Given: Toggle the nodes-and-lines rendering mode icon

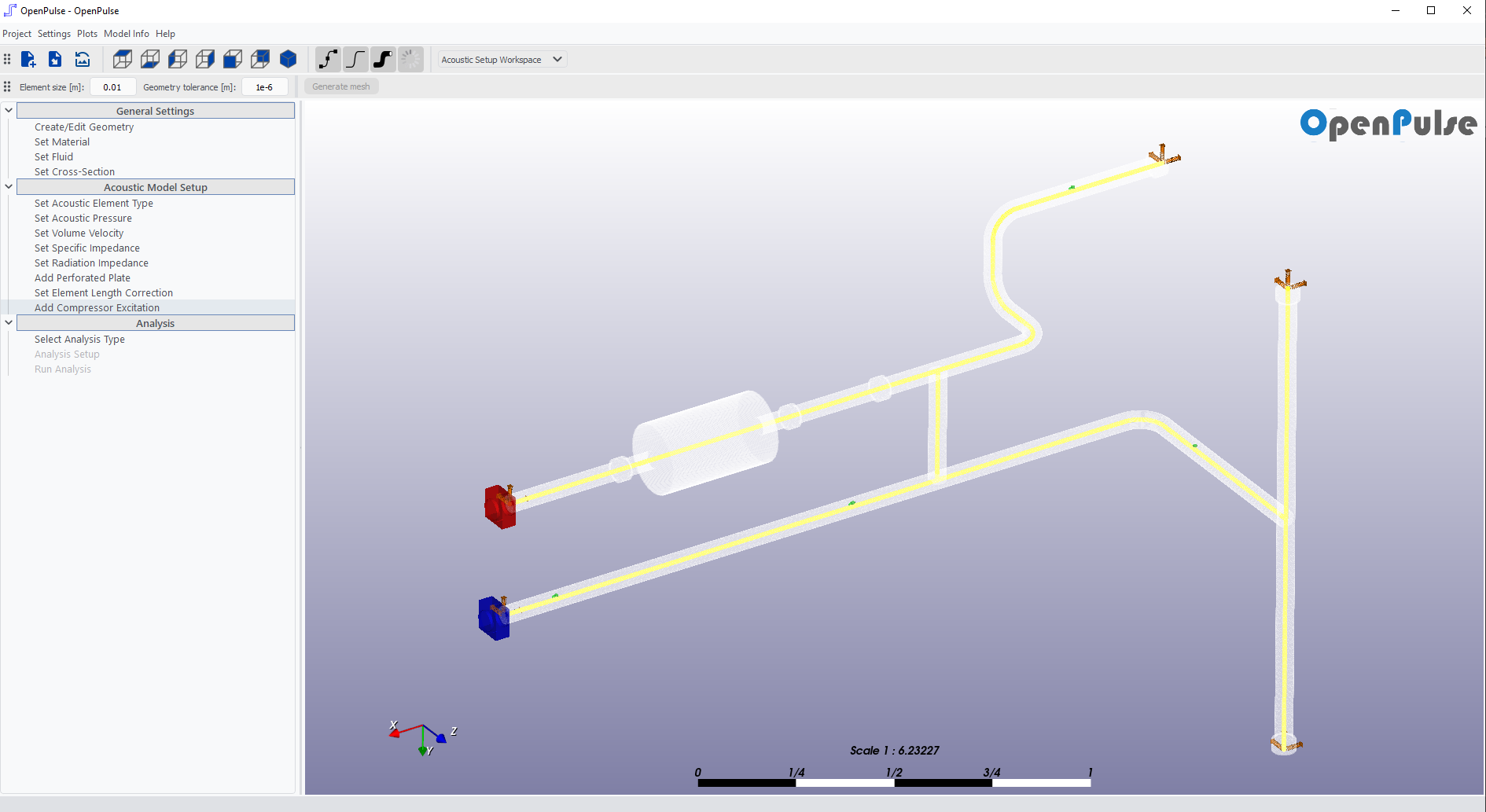Looking at the screenshot, I should tap(329, 59).
